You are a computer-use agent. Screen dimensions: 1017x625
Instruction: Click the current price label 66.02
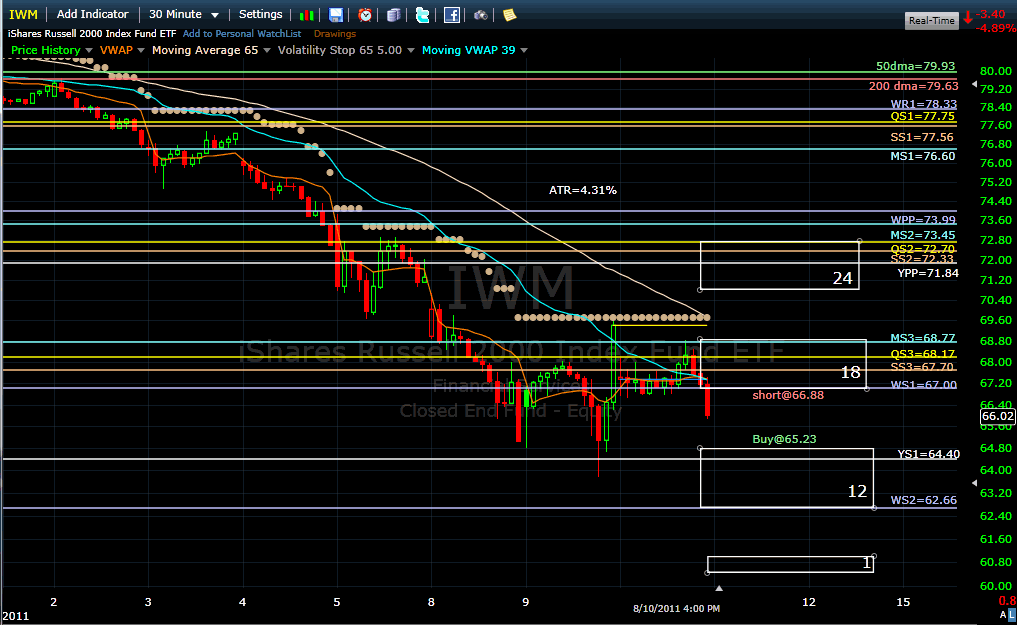(x=998, y=416)
